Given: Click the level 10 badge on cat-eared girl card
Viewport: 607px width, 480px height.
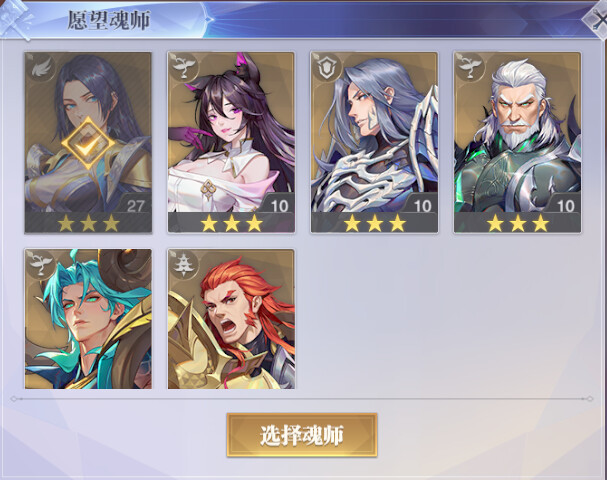Looking at the screenshot, I should pos(279,206).
